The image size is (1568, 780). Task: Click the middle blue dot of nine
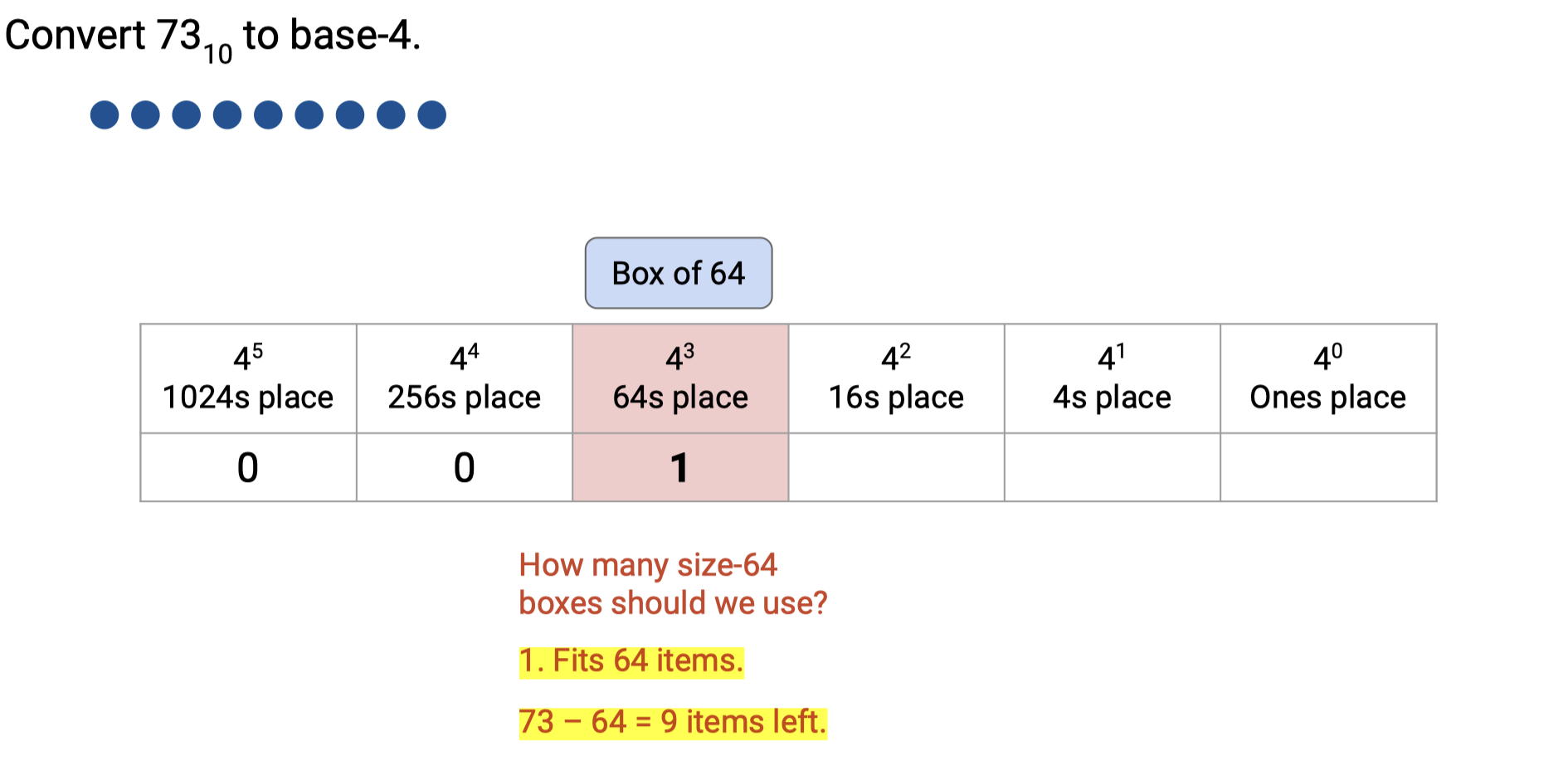(268, 115)
